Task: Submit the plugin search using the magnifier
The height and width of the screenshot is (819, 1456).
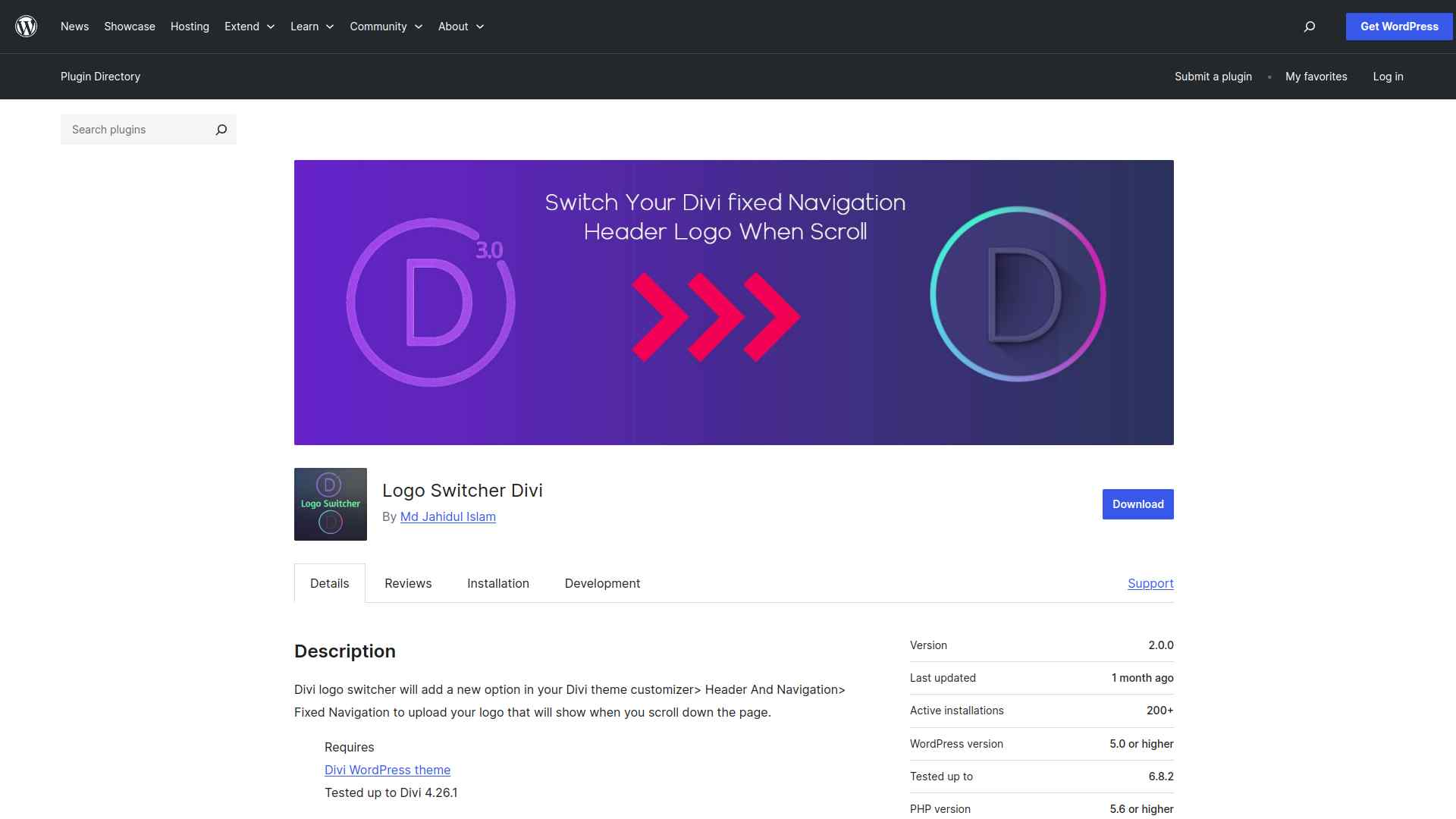Action: pyautogui.click(x=221, y=130)
